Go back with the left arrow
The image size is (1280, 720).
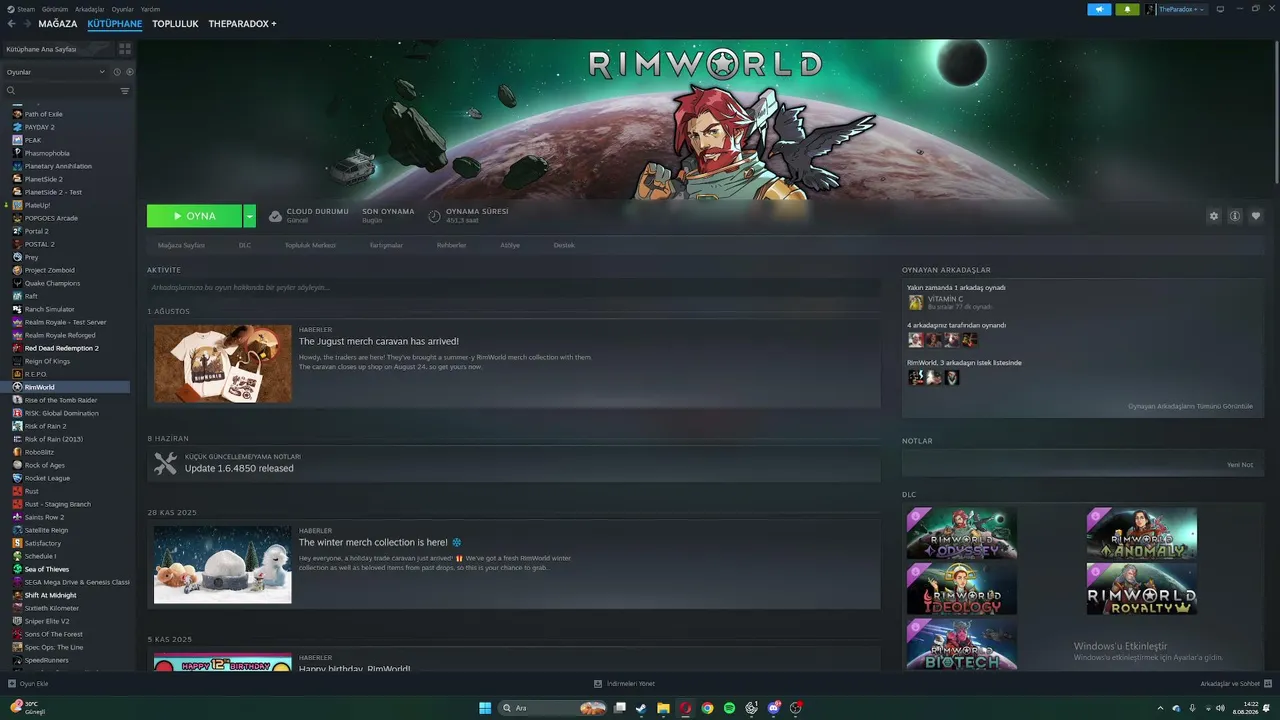11,23
